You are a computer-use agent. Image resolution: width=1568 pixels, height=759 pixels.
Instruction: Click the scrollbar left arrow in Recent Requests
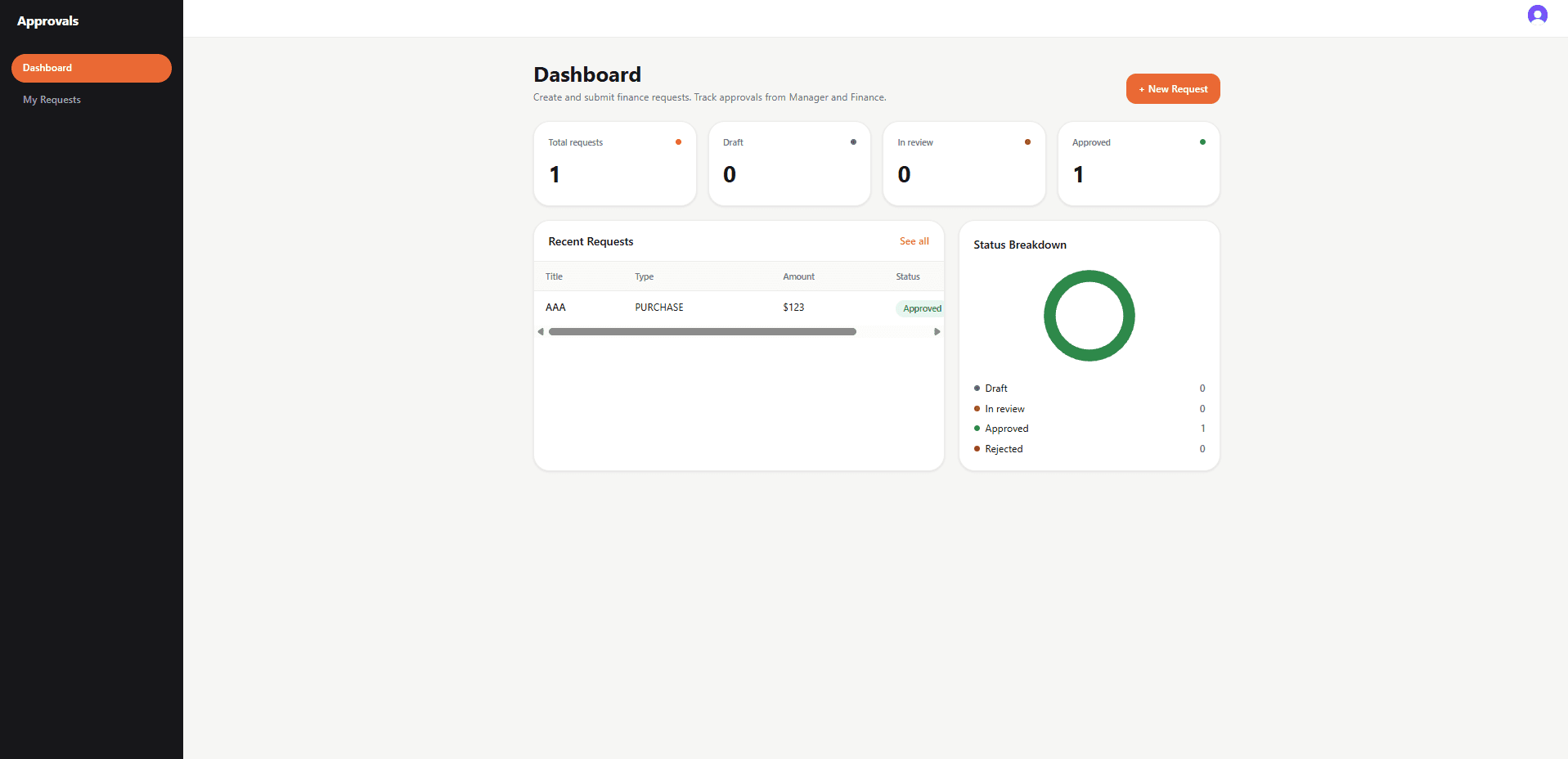coord(541,332)
